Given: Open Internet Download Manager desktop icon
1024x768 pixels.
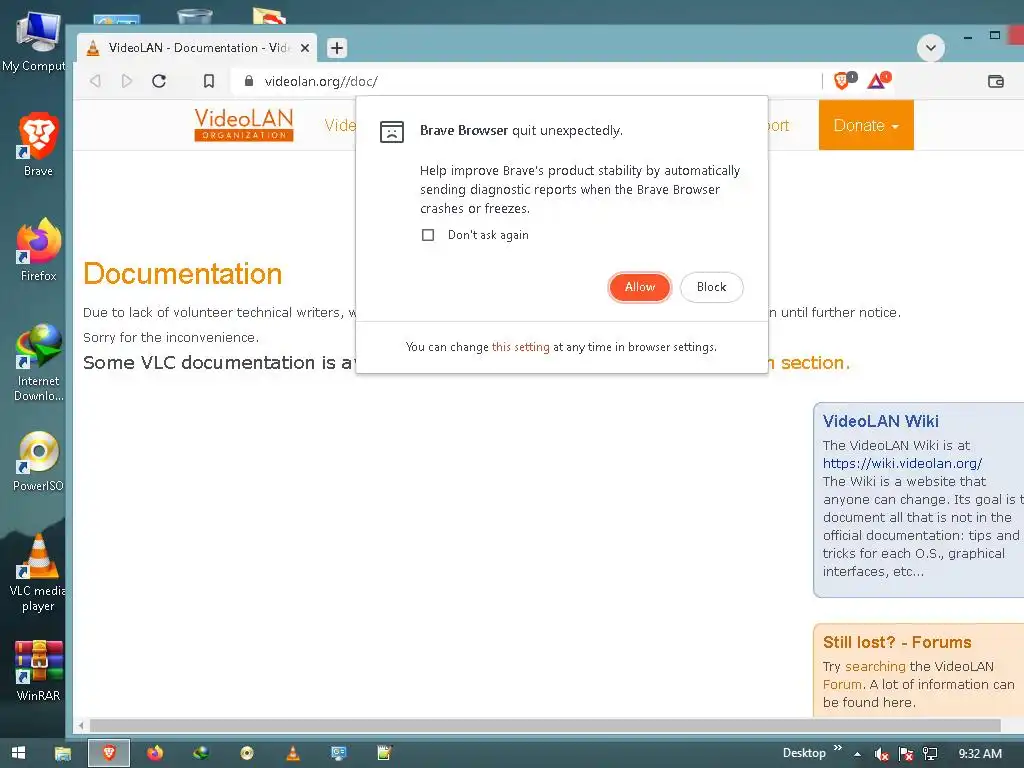Looking at the screenshot, I should (38, 362).
